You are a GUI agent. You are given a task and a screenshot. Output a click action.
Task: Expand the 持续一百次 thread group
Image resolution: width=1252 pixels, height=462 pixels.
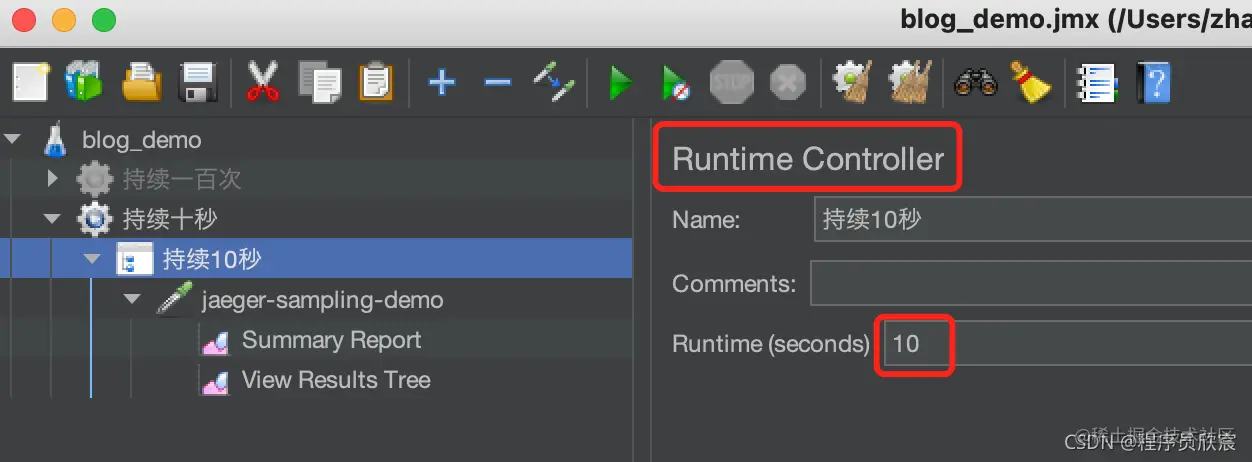(54, 180)
